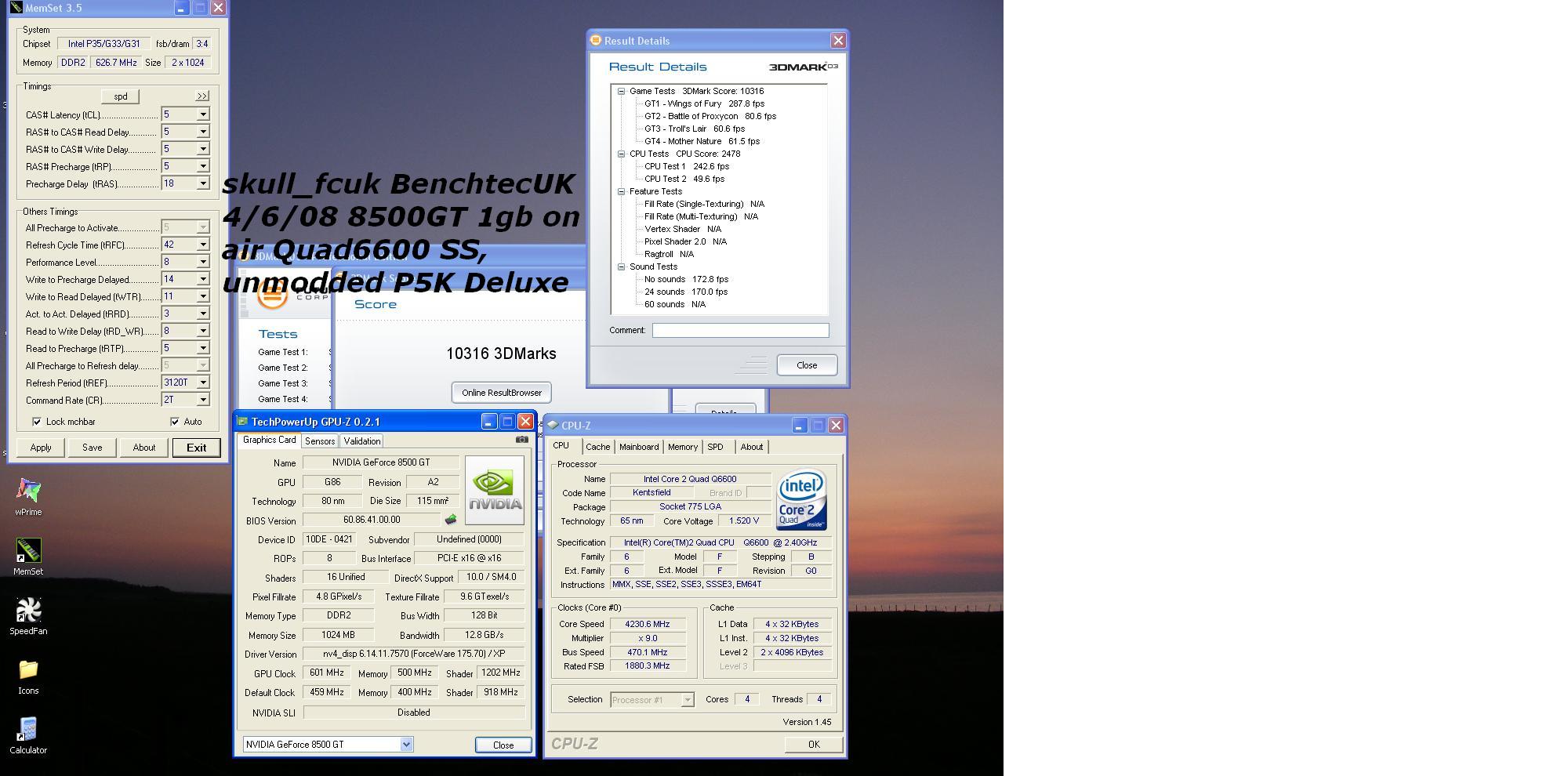Collapse the Game Tests tree node

[x=622, y=91]
